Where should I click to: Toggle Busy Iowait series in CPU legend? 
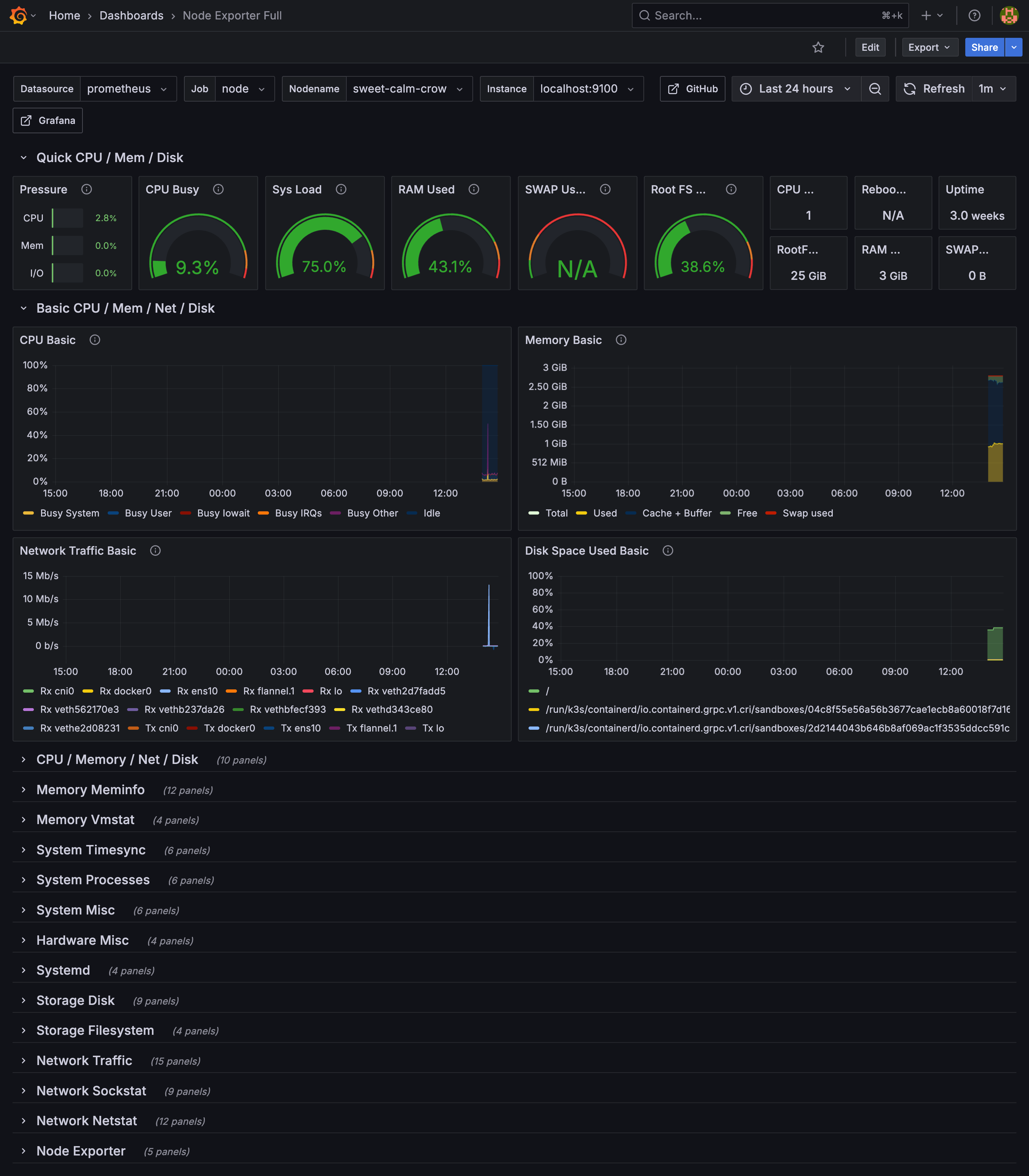tap(223, 513)
